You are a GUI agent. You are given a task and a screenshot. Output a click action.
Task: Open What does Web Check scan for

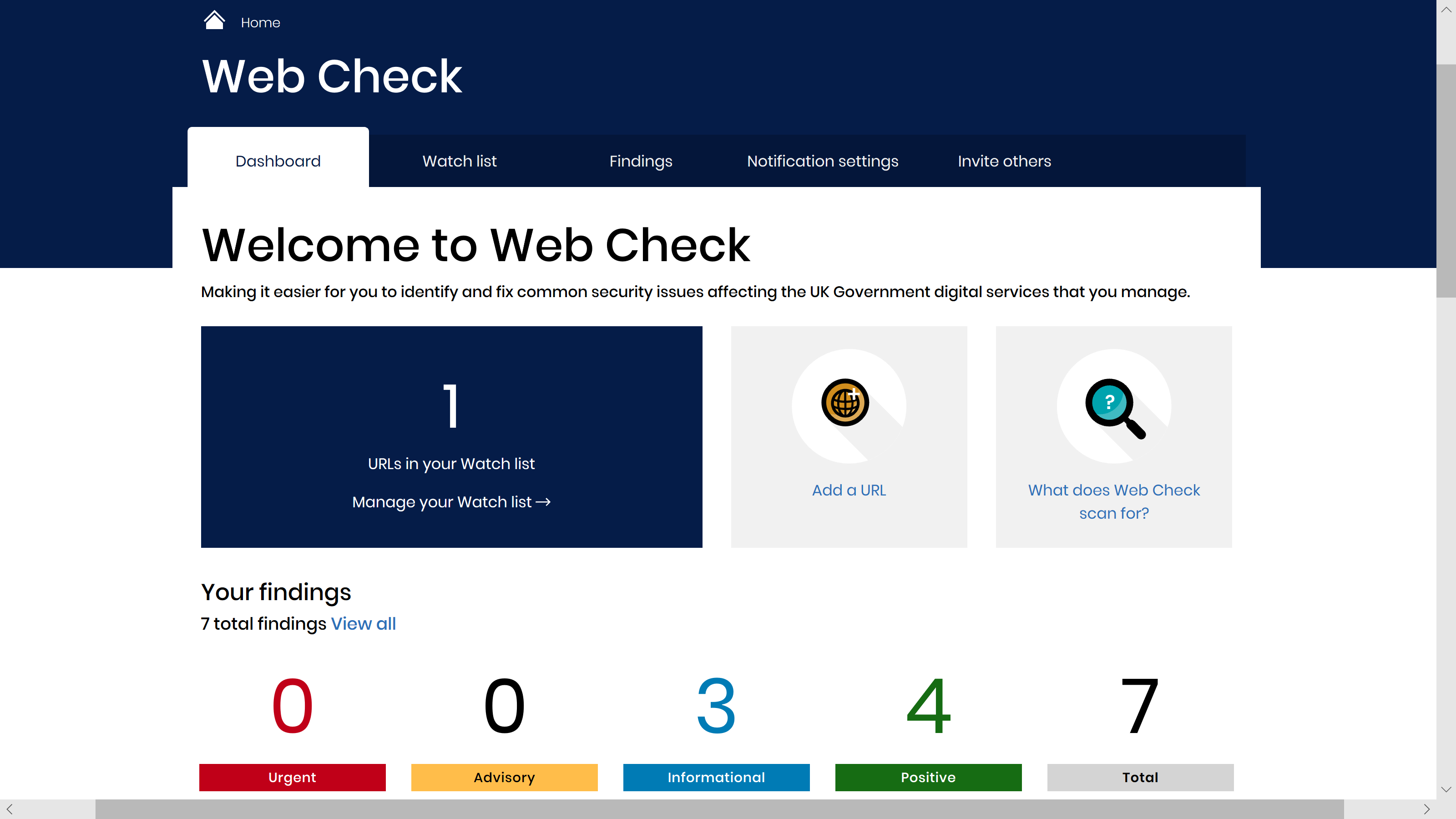coord(1113,501)
